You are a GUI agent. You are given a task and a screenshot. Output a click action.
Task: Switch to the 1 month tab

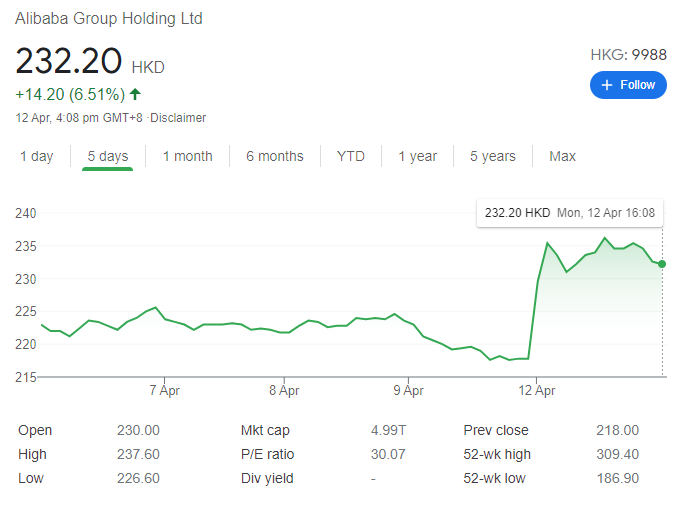pyautogui.click(x=187, y=156)
